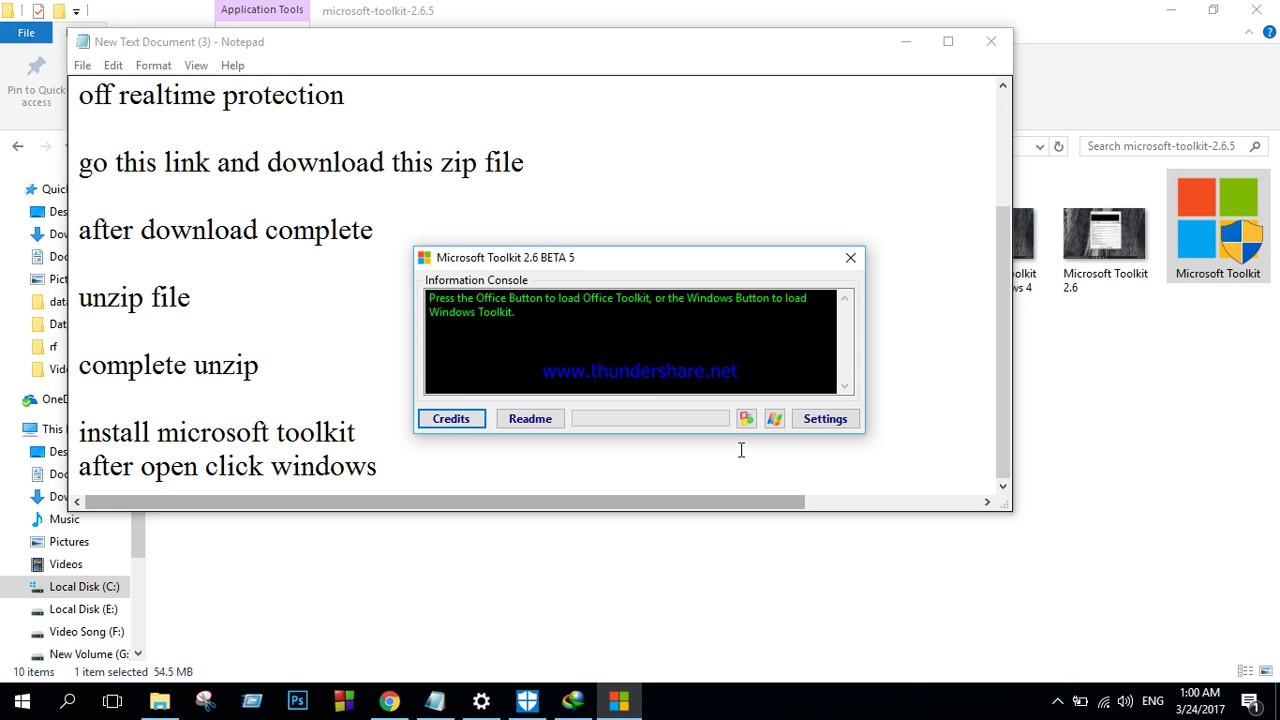Open the blue File tab in Explorer
This screenshot has width=1280, height=720.
(26, 33)
